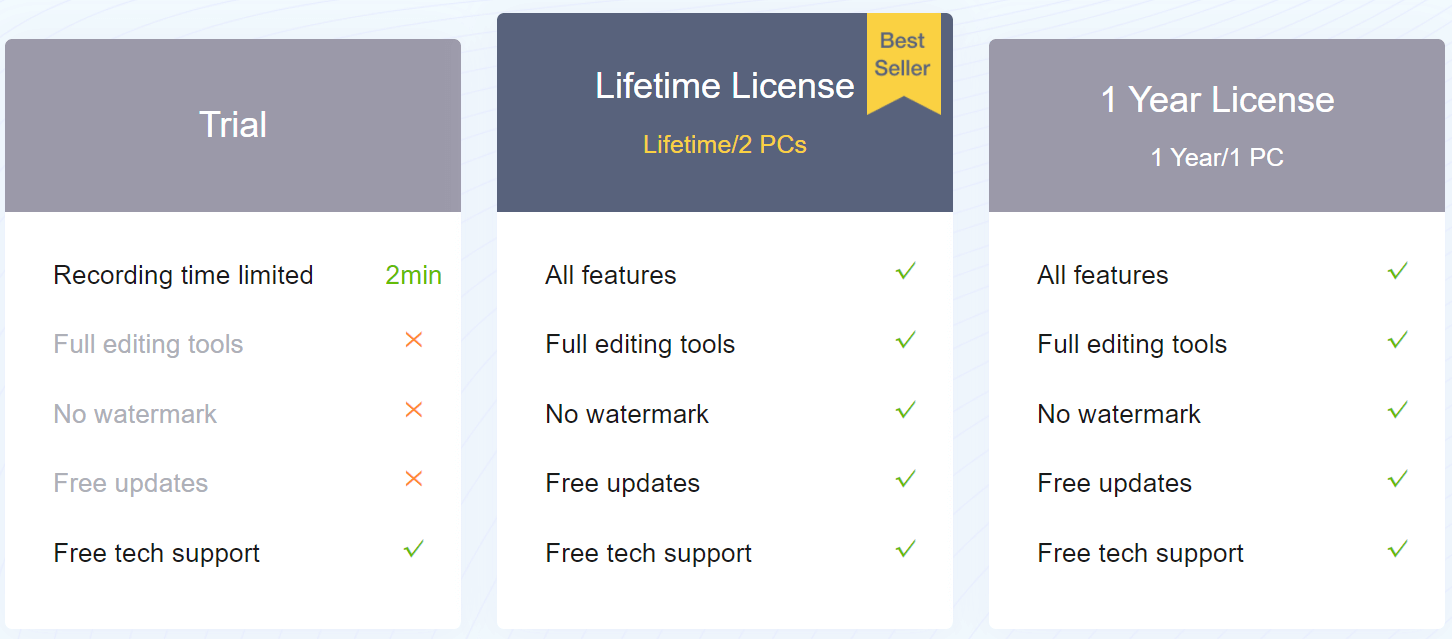Viewport: 1452px width, 639px height.
Task: Click the Best Seller ribbon badge
Action: [x=903, y=63]
